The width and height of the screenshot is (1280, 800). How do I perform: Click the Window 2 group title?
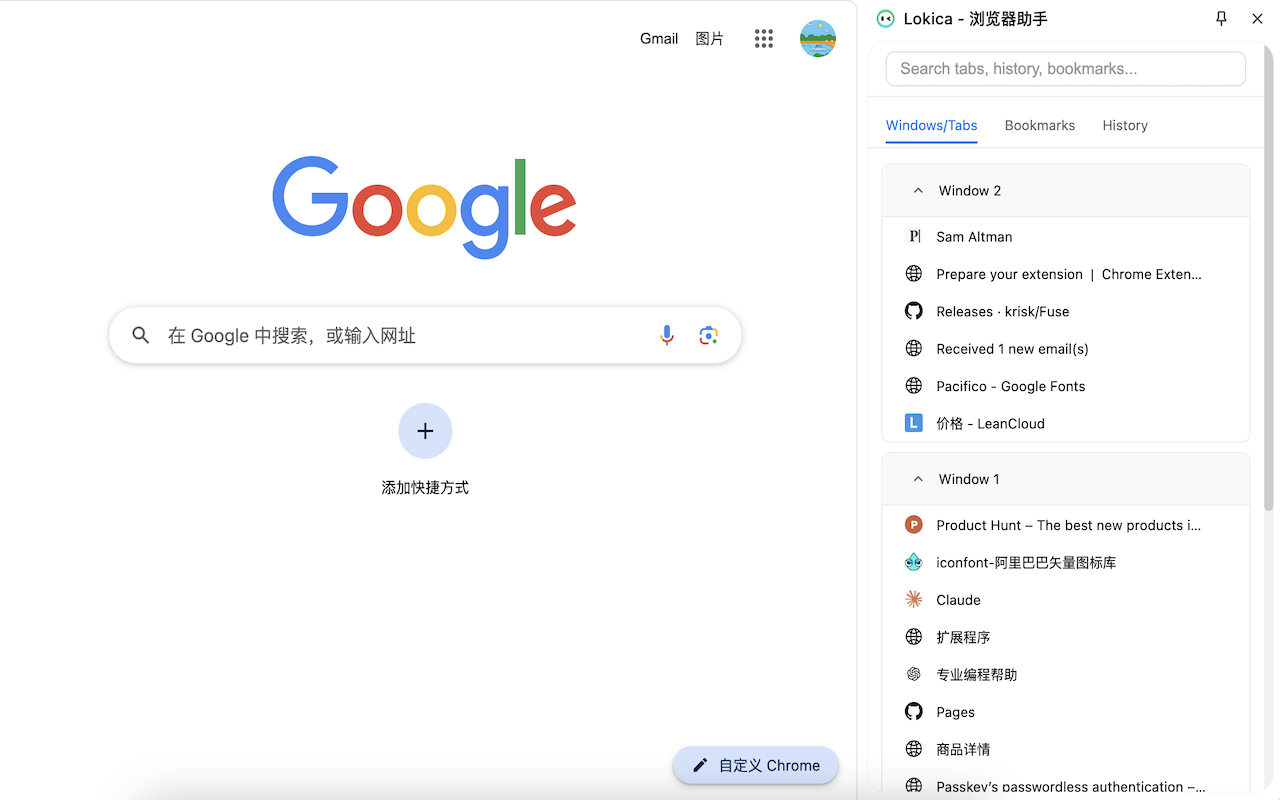click(x=969, y=190)
